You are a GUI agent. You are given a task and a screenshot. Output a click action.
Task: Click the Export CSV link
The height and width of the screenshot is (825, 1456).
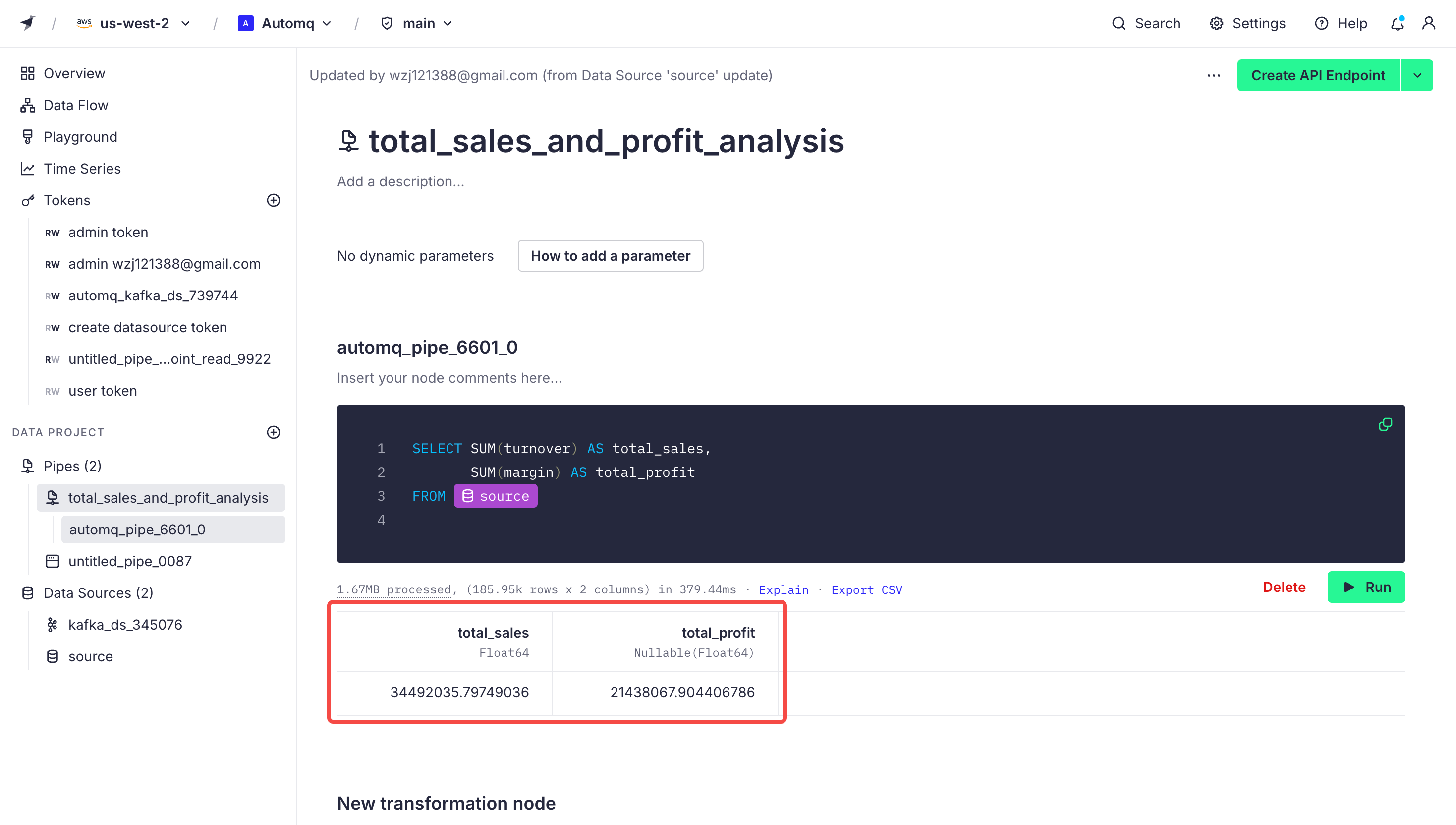866,590
